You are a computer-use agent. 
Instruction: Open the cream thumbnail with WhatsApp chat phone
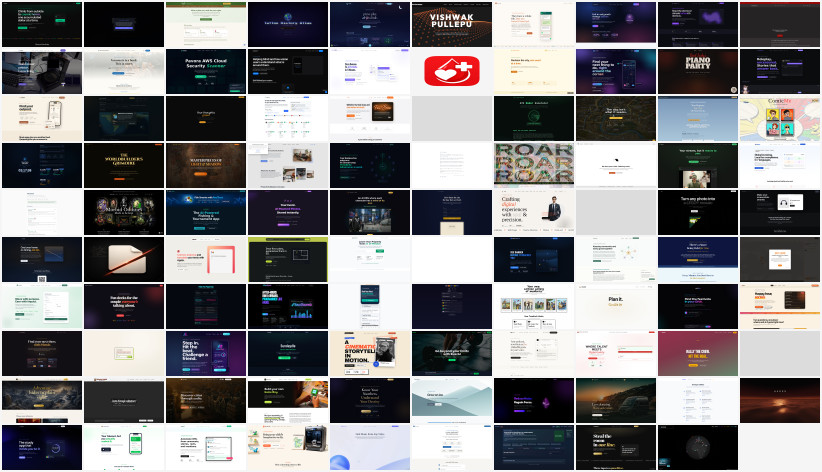pyautogui.click(x=534, y=24)
